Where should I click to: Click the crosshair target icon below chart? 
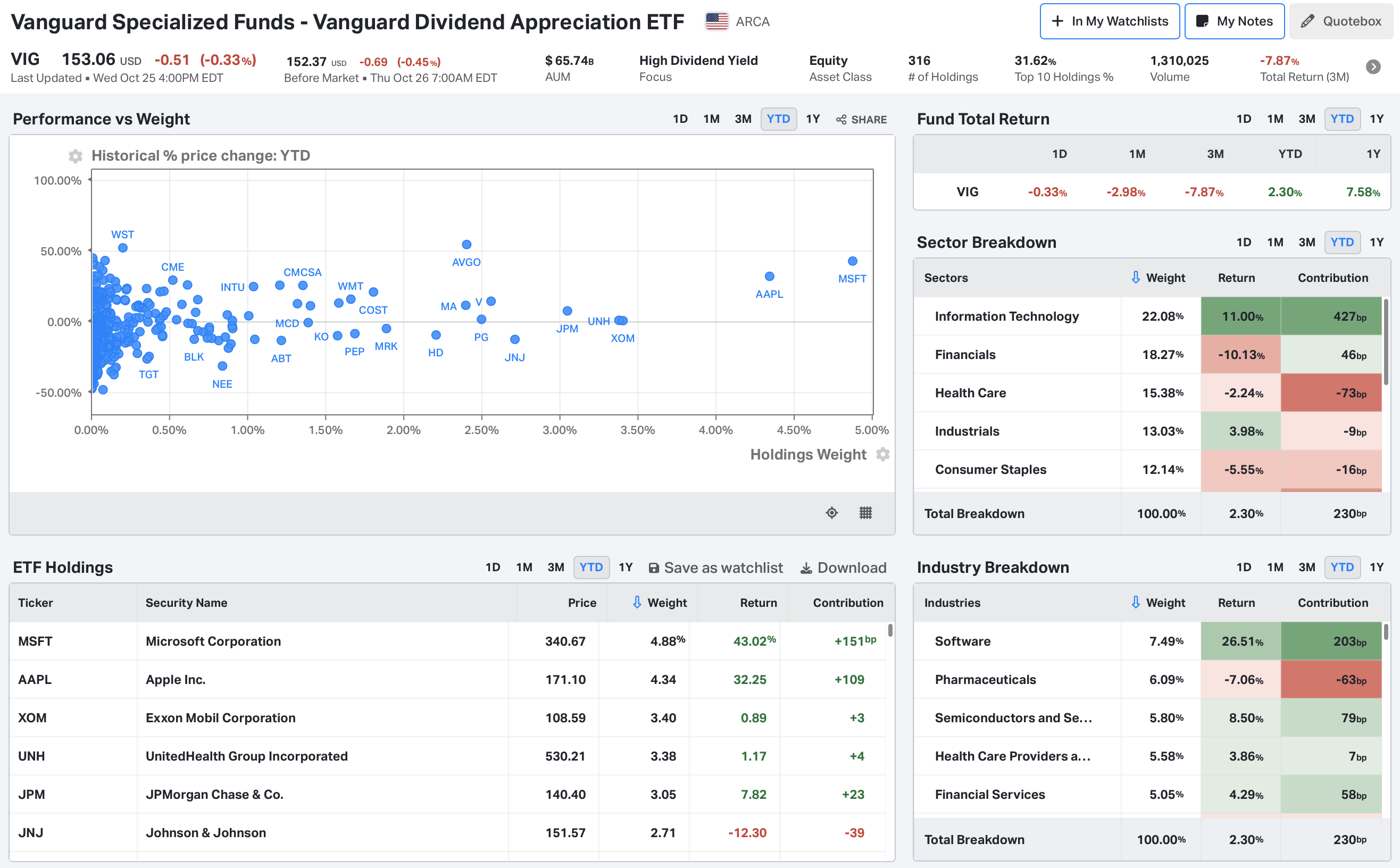coord(832,513)
